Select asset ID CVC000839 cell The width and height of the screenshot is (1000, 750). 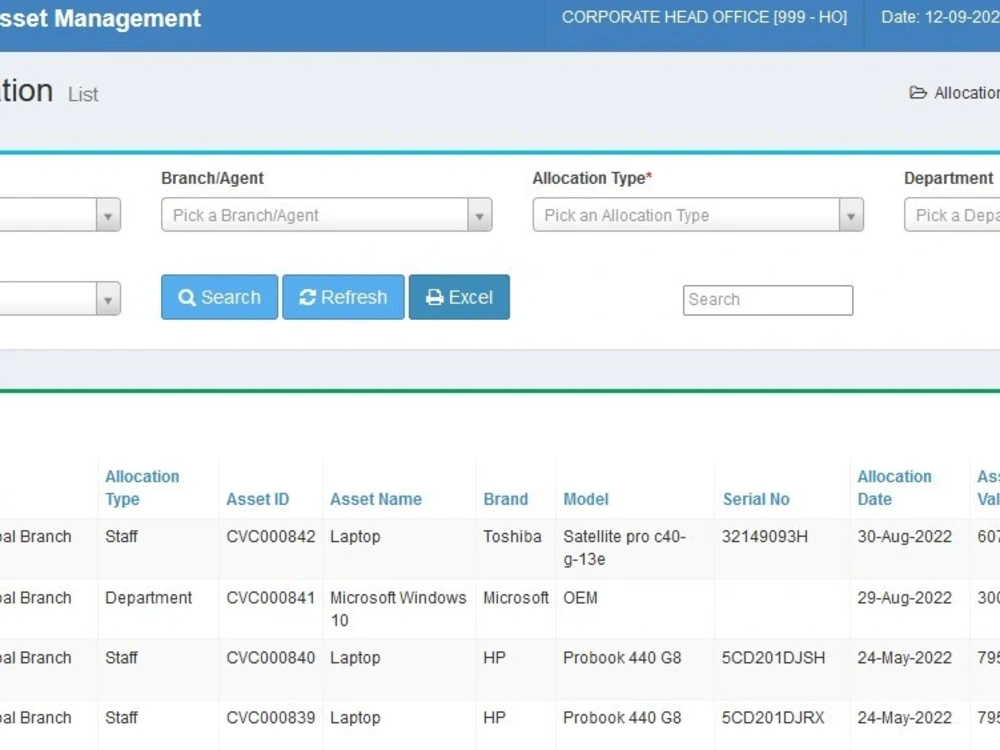click(x=271, y=718)
